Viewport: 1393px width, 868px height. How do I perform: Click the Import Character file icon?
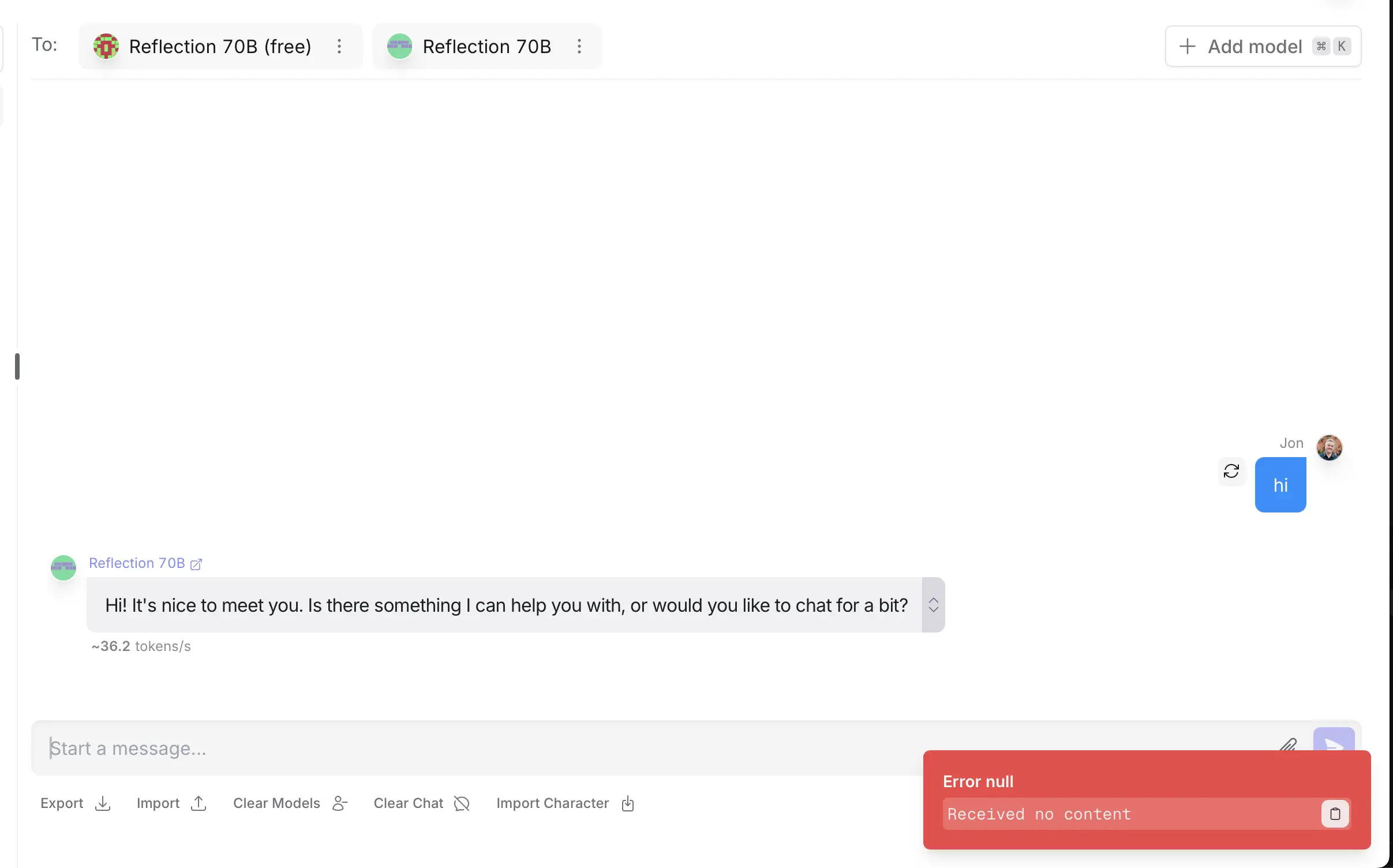(x=628, y=803)
